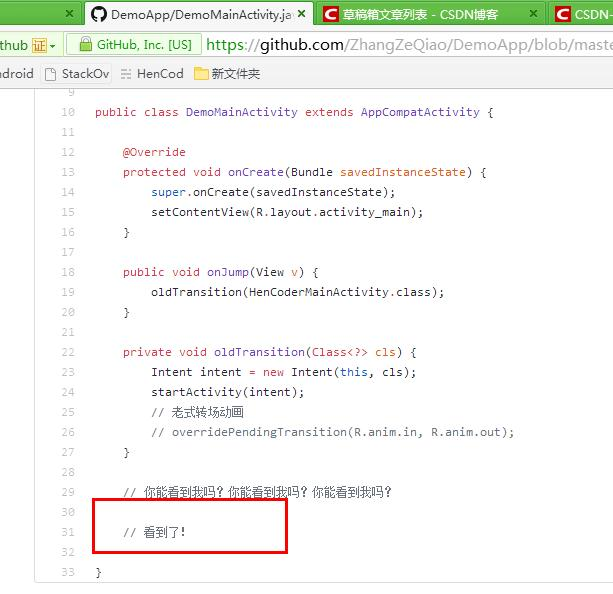Screen dimensions: 613x594
Task: Click the orange 证 icon
Action: 39,45
